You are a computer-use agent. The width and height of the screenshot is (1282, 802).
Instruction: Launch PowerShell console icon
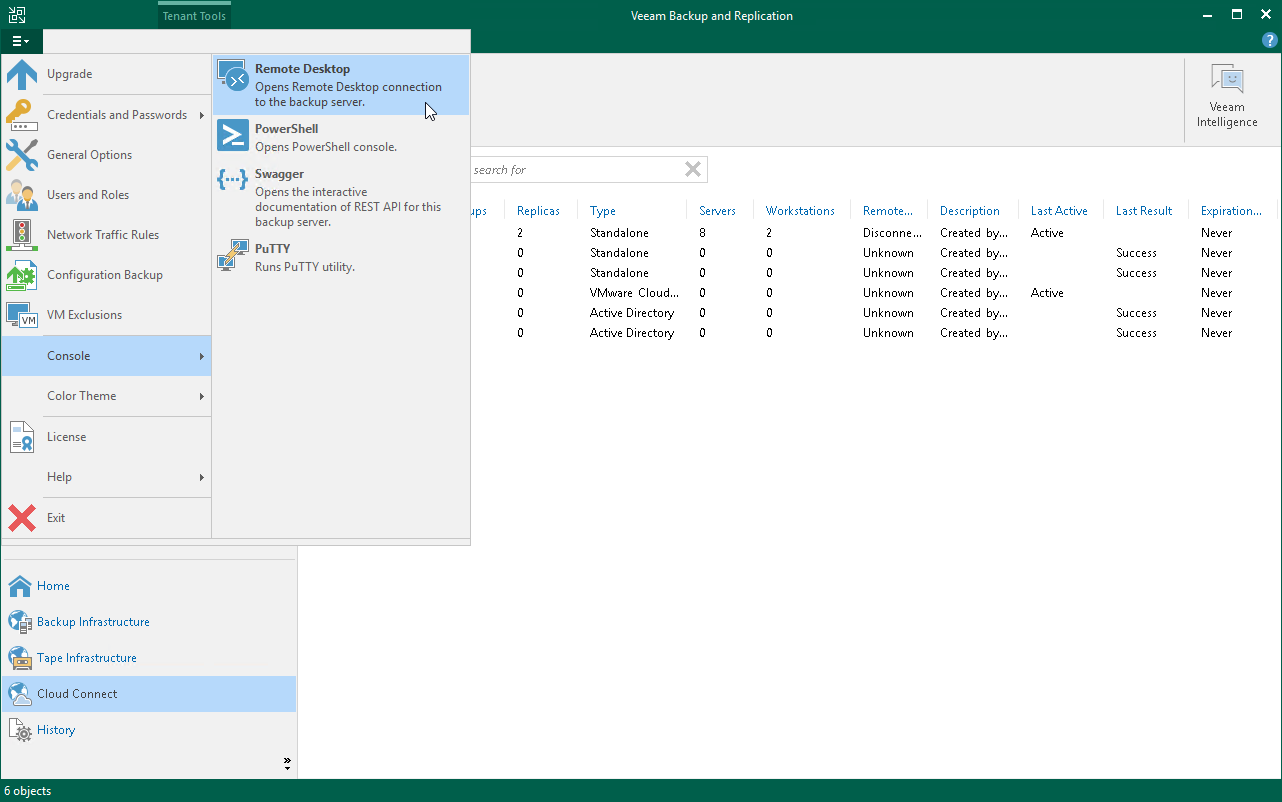pos(233,135)
